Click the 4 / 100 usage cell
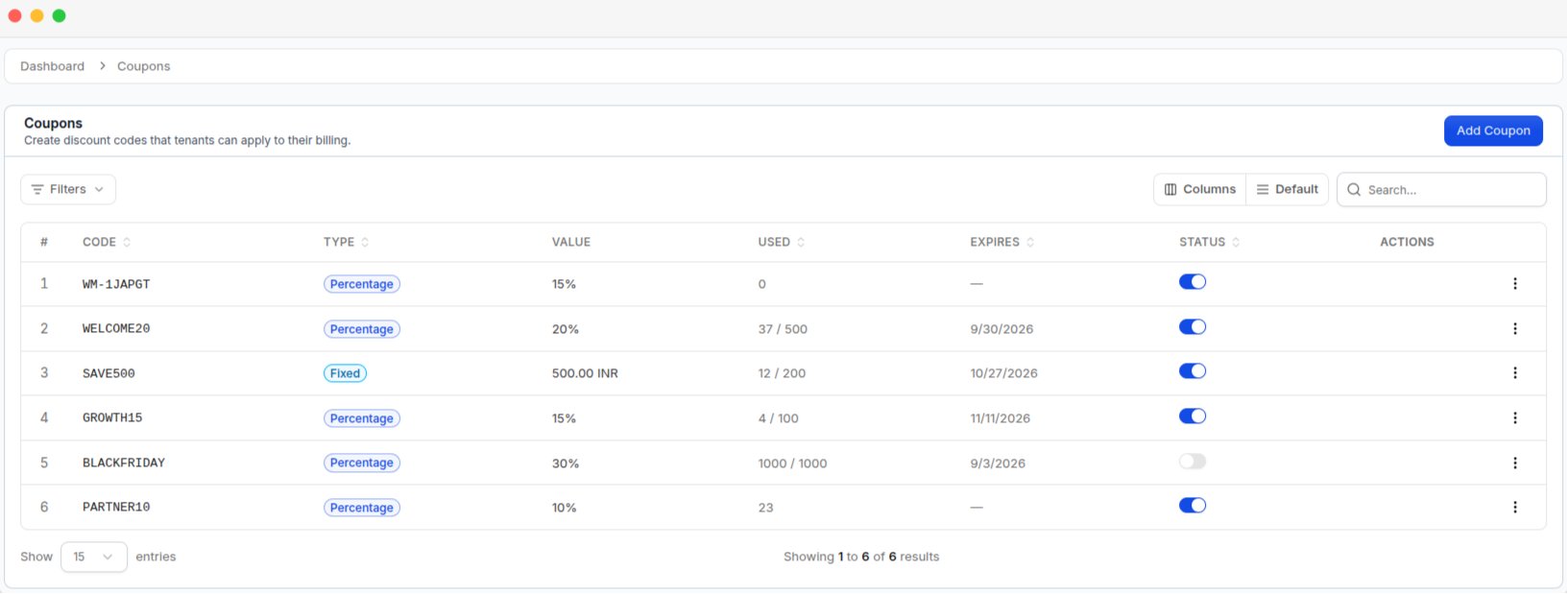Screen dimensions: 1568x594 coord(778,418)
